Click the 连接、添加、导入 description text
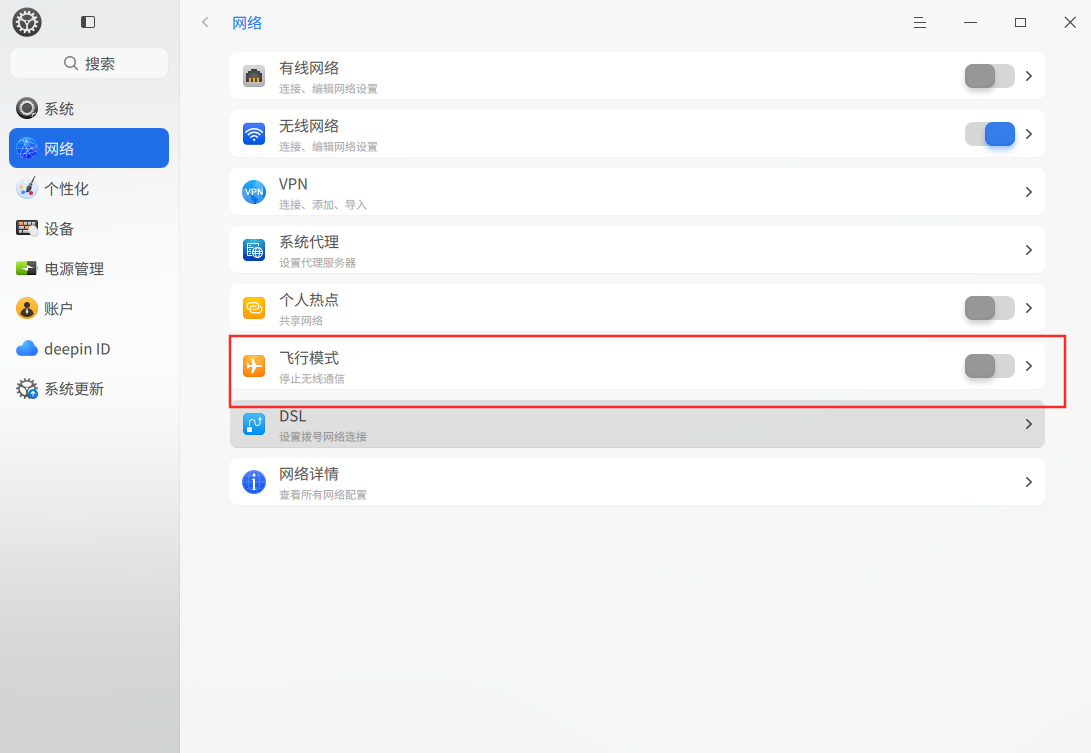Screen dimensions: 1091x753 [323, 205]
